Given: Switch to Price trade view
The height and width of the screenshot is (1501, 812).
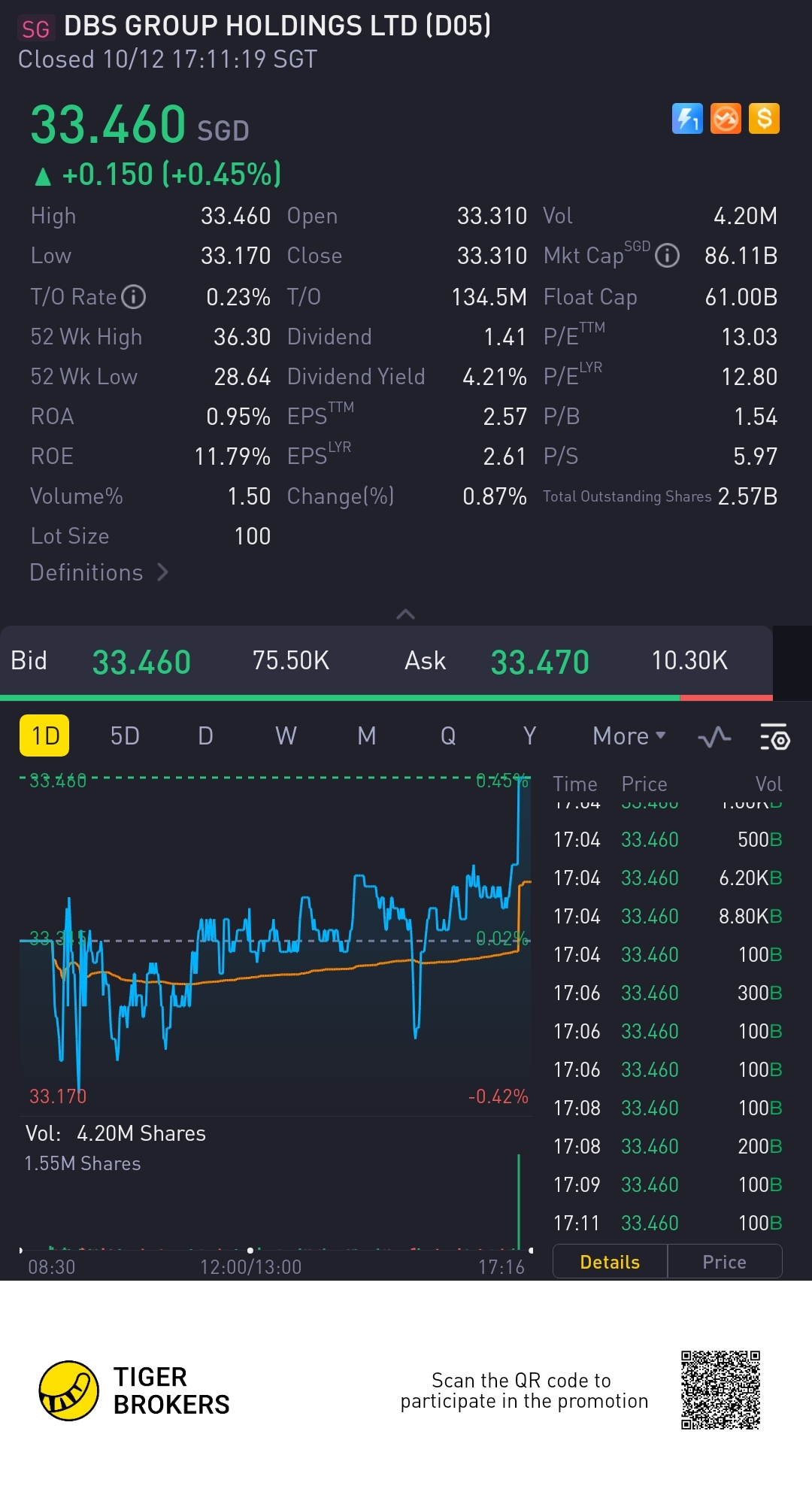Looking at the screenshot, I should click(x=724, y=1262).
